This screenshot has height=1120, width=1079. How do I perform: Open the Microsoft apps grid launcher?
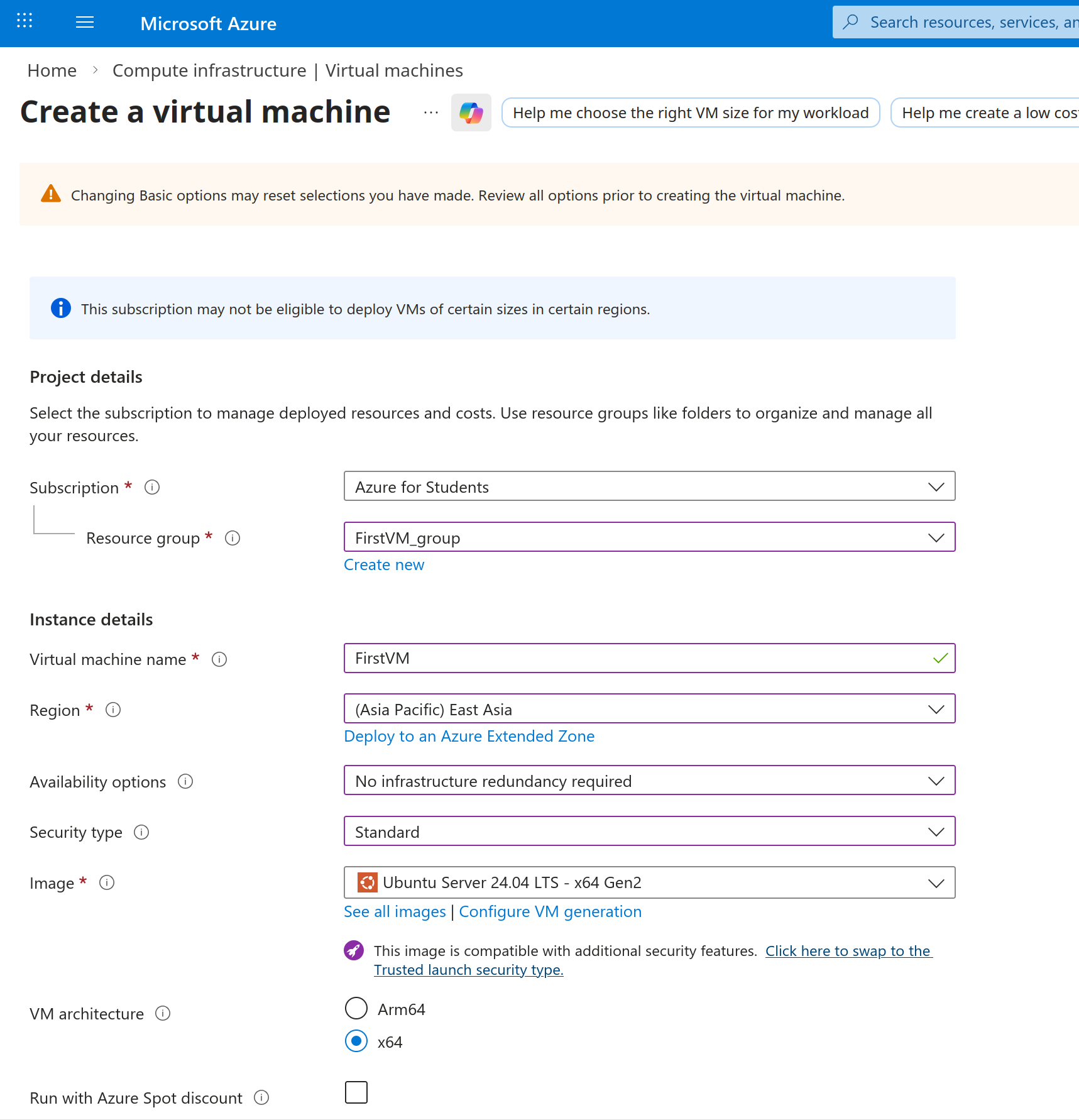[25, 21]
